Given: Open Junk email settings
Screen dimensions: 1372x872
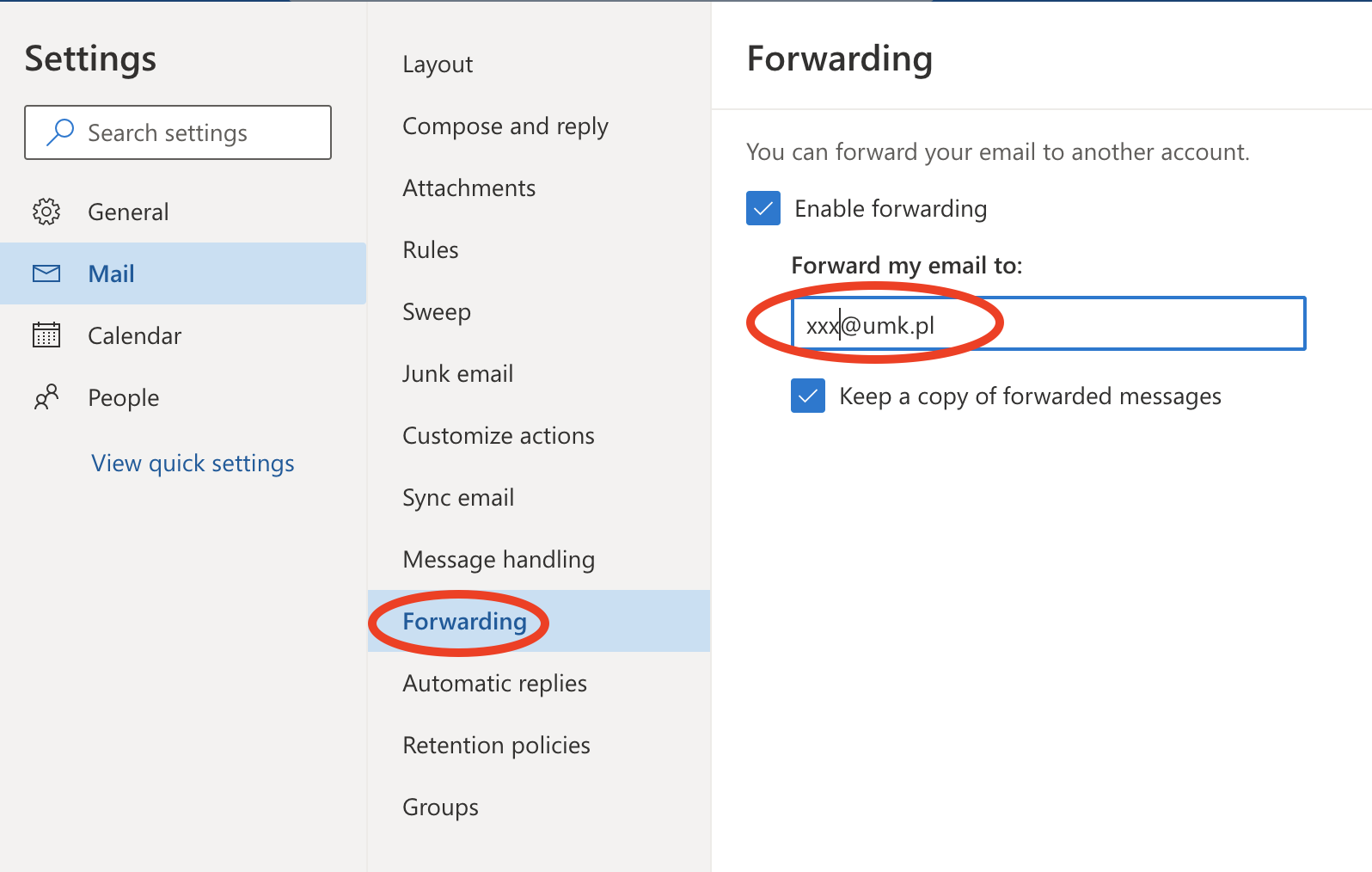Looking at the screenshot, I should [x=457, y=374].
